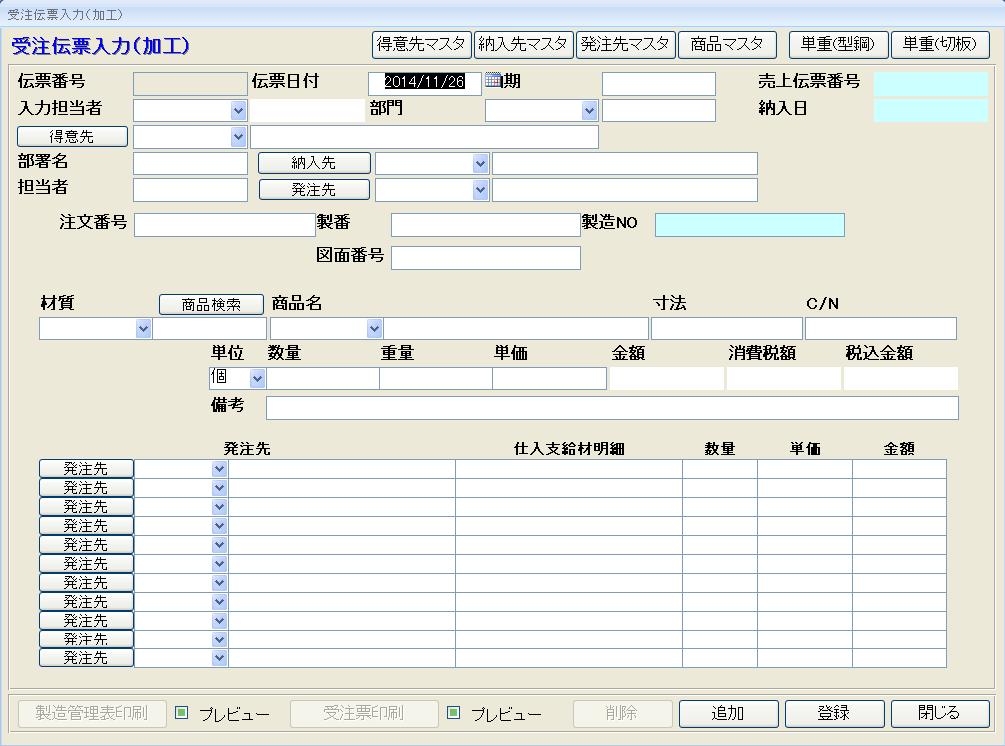
Task: Click the 単重(型鋼) button
Action: pos(838,45)
